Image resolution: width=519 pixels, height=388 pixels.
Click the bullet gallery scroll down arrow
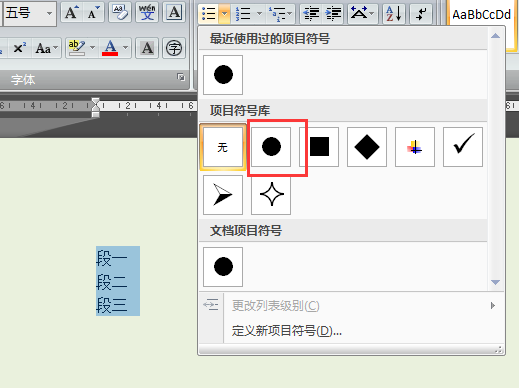coord(496,282)
